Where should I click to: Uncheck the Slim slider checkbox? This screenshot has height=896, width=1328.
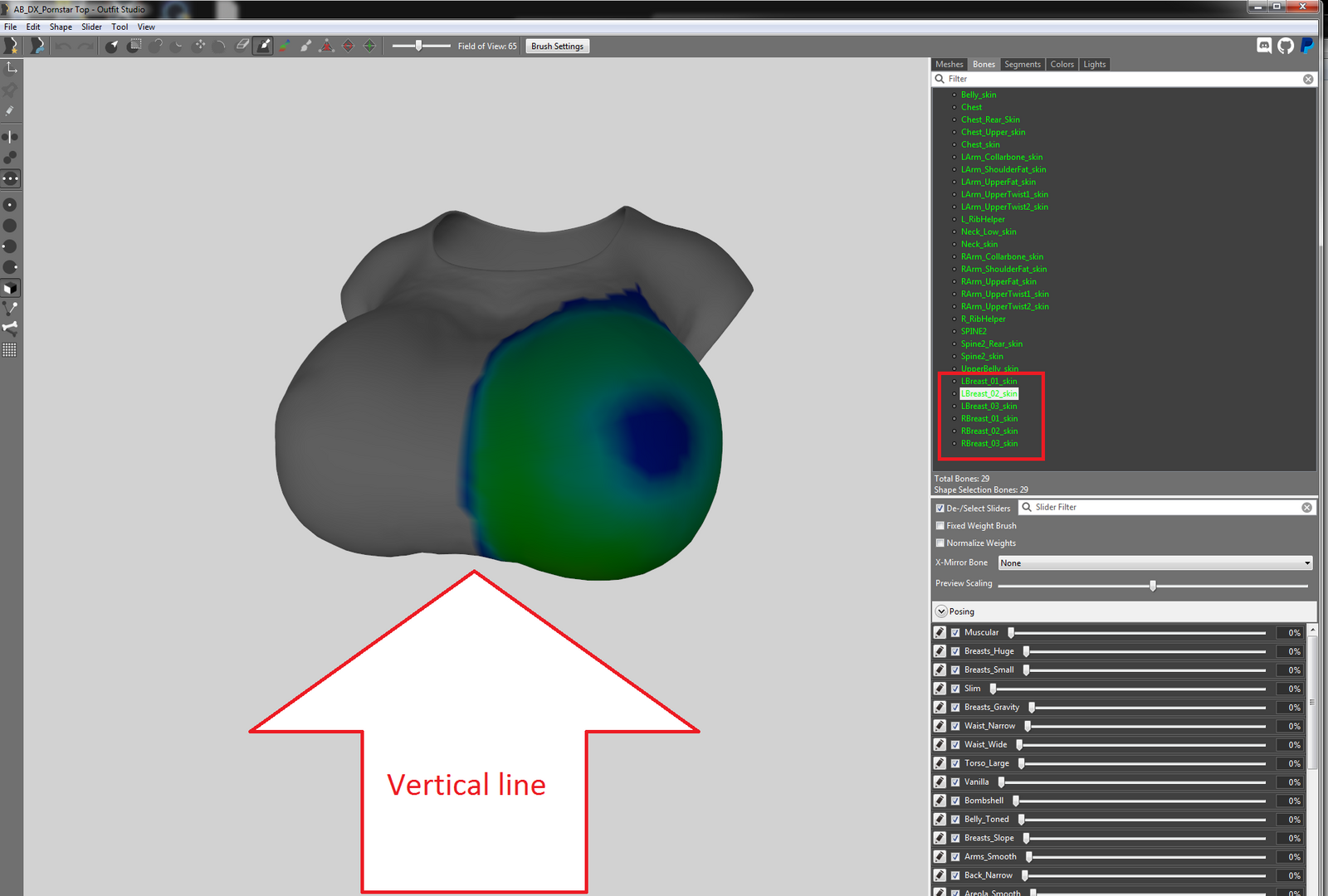(955, 689)
